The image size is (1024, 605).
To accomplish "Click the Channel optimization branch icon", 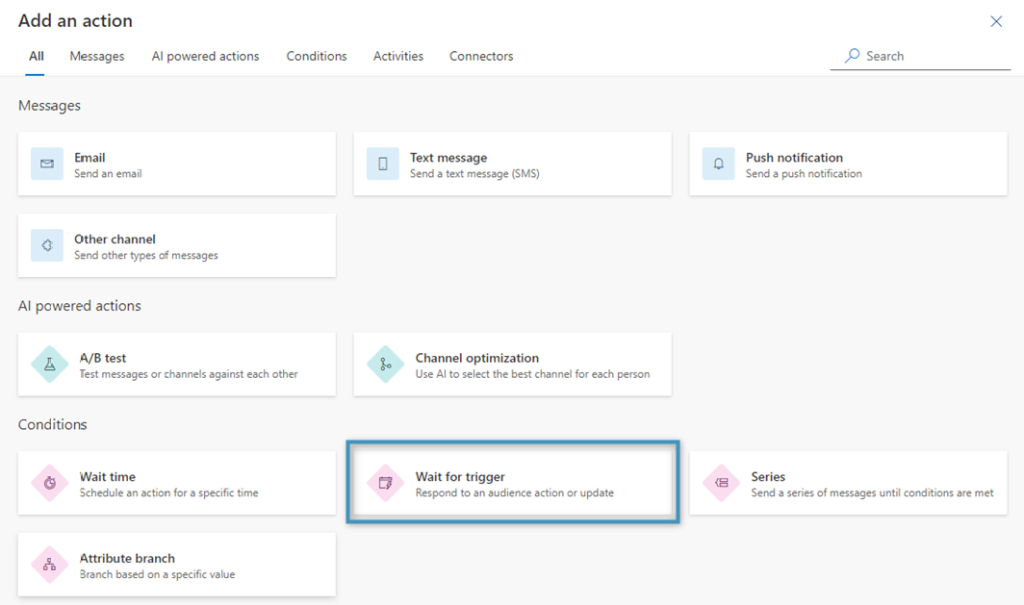I will 385,364.
